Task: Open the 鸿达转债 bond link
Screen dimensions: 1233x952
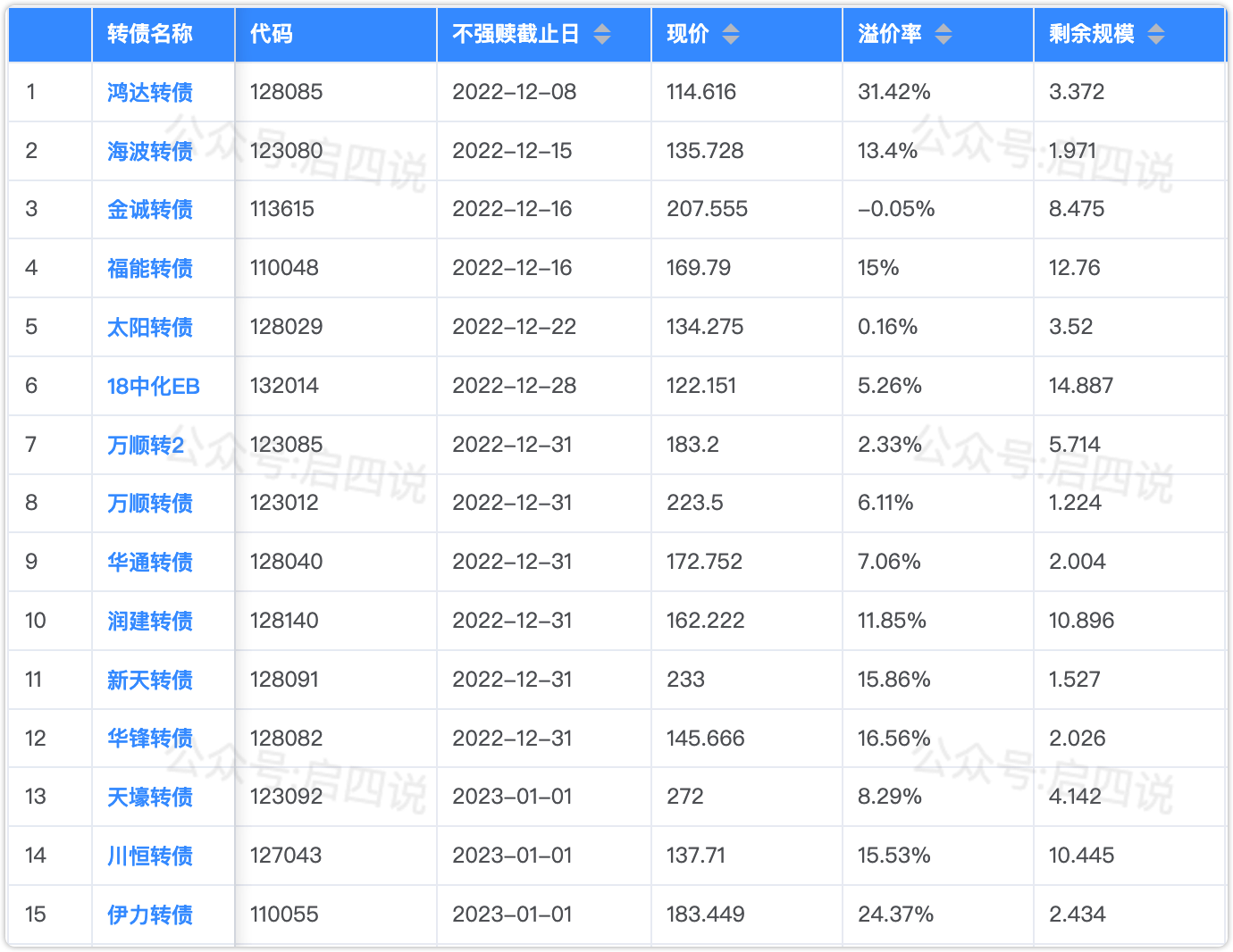Action: coord(150,92)
